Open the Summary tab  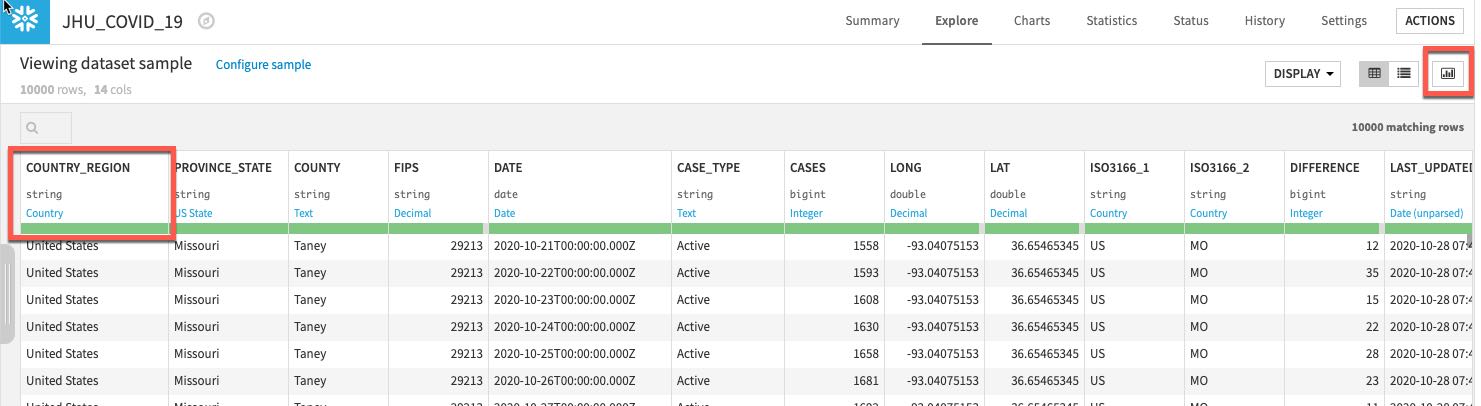coord(872,21)
